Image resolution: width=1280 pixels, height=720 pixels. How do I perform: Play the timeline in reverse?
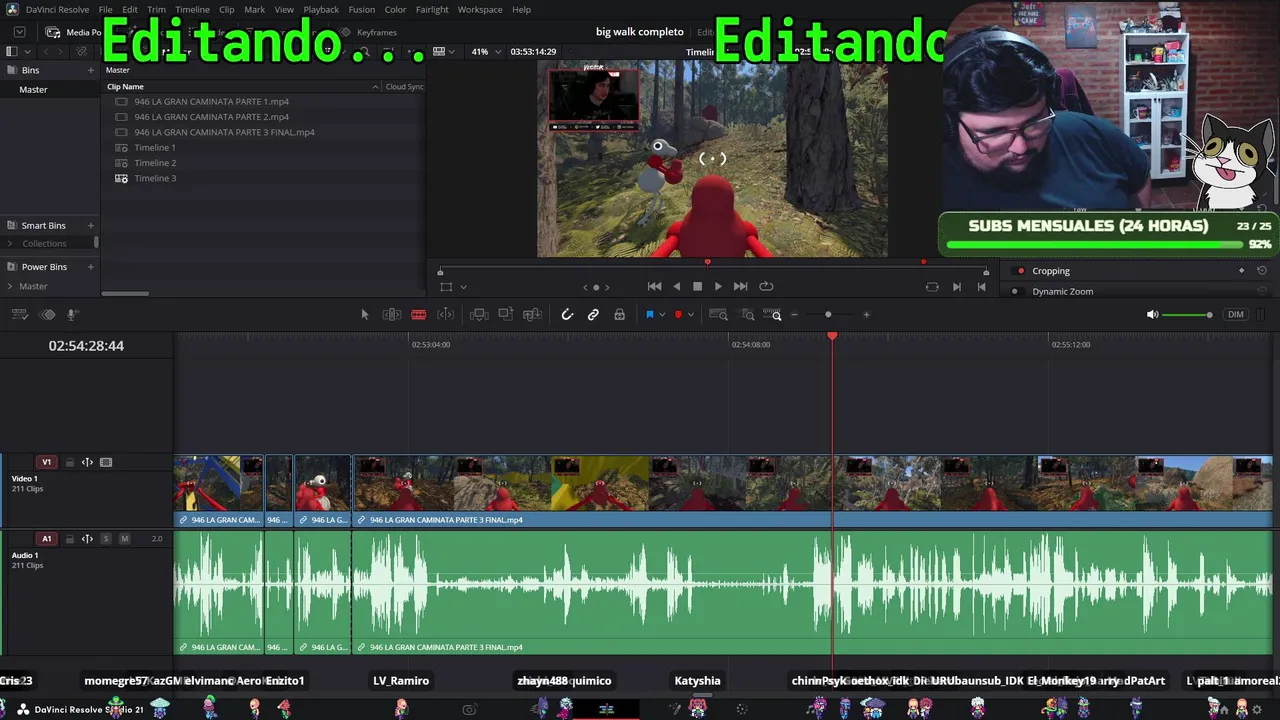(x=677, y=287)
